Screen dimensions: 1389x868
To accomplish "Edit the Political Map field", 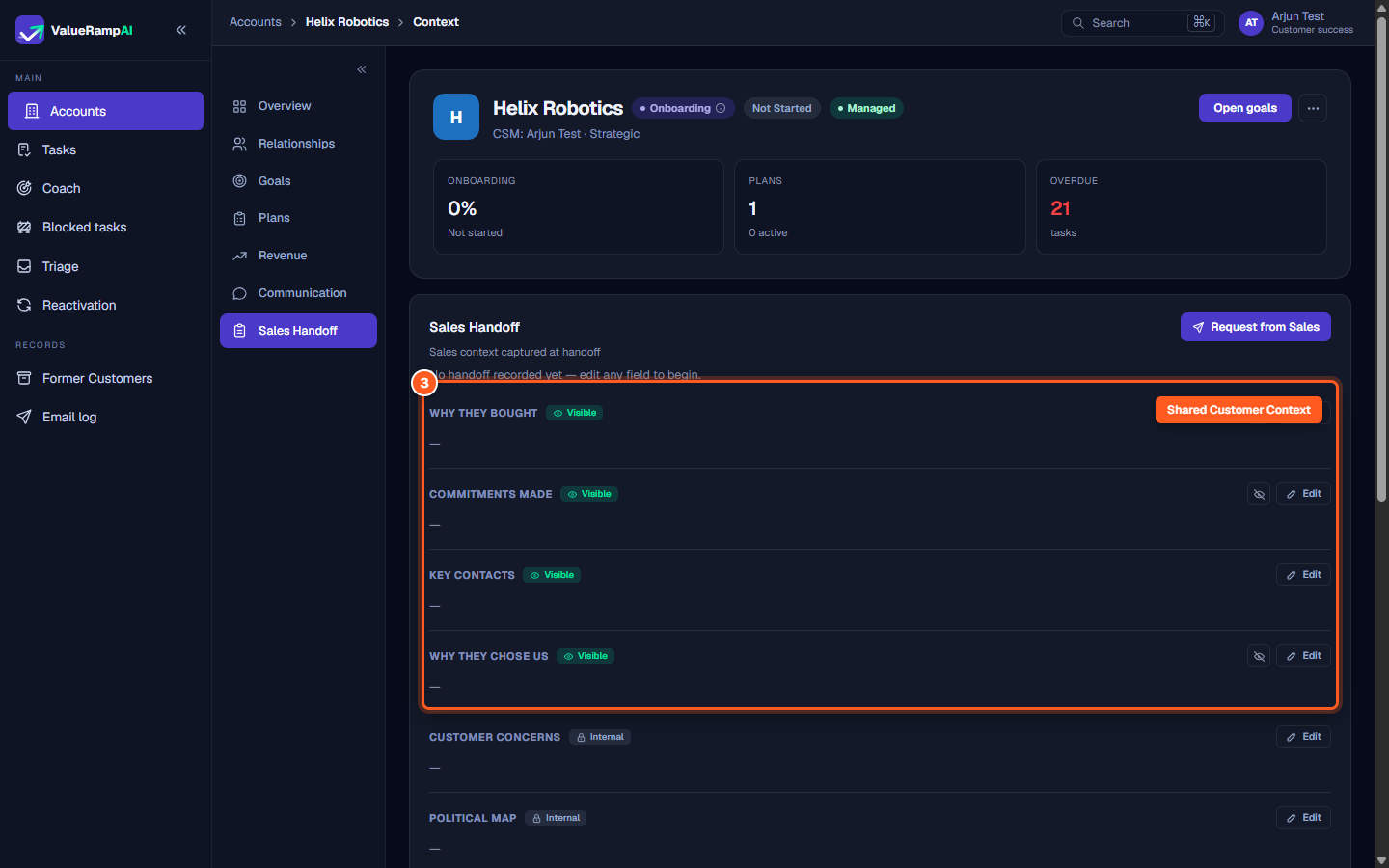I will (1303, 818).
